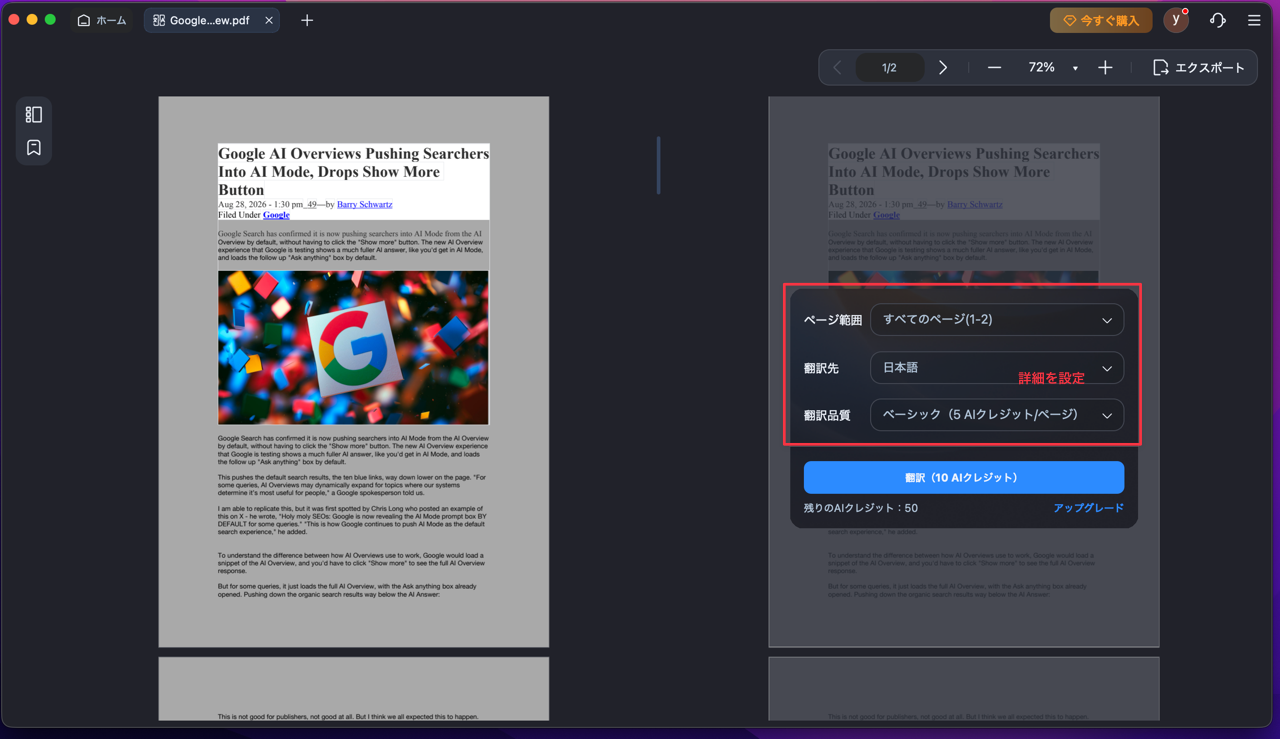The image size is (1280, 739).
Task: Select the Google...ew.pdf tab
Action: (212, 20)
